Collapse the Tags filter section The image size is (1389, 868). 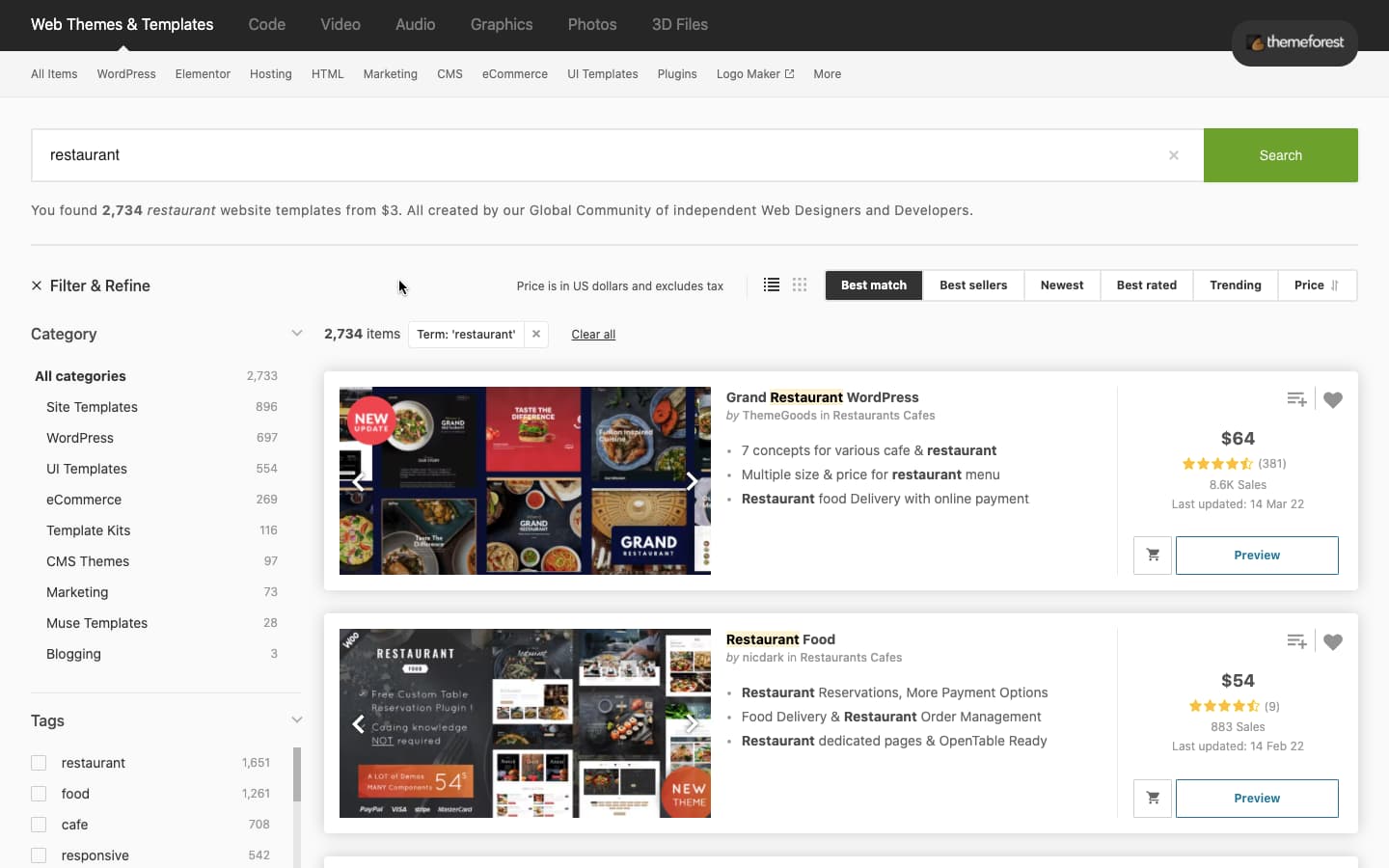tap(297, 719)
